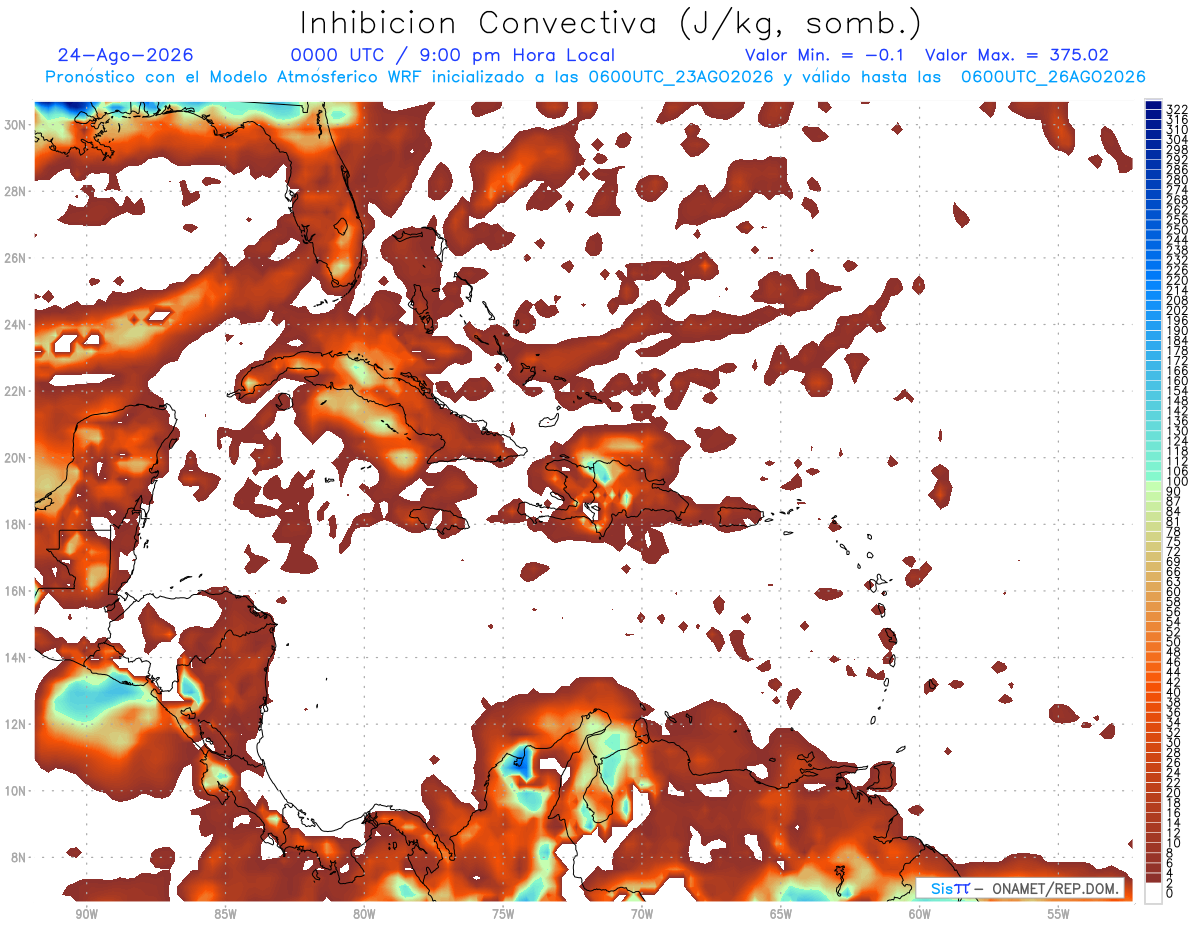Click the SisTT - ONAMET/REP.DOM. credit box
Screen dimensions: 1200x927
tap(1021, 888)
